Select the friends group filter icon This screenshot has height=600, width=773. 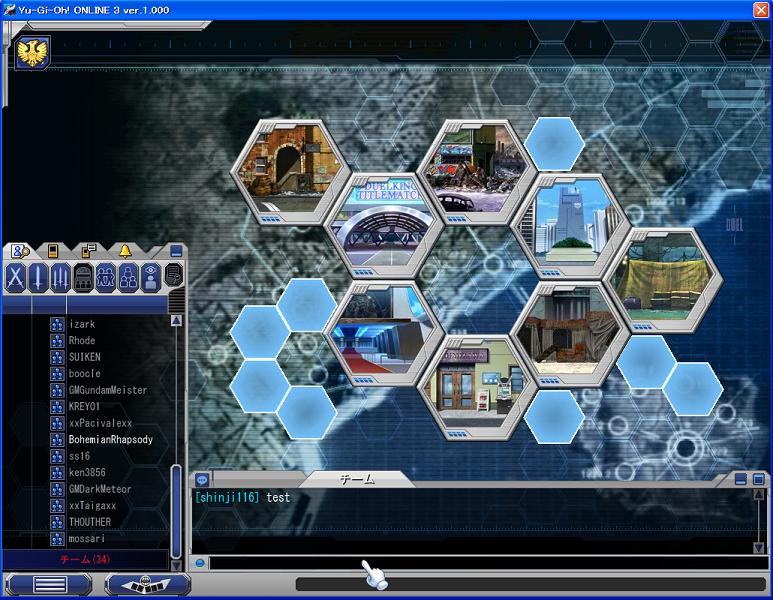click(x=105, y=277)
